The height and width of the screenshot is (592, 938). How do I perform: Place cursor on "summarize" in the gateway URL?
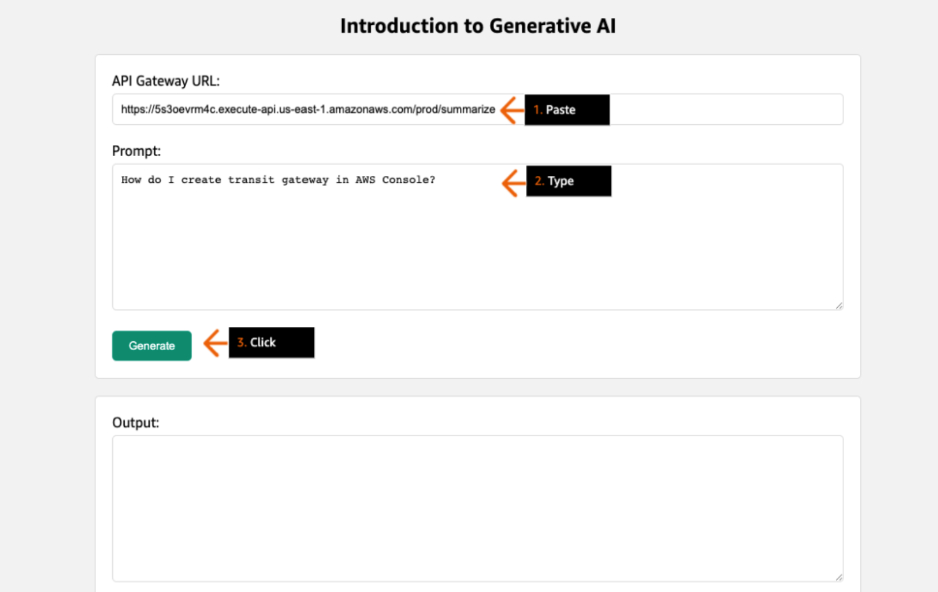468,109
